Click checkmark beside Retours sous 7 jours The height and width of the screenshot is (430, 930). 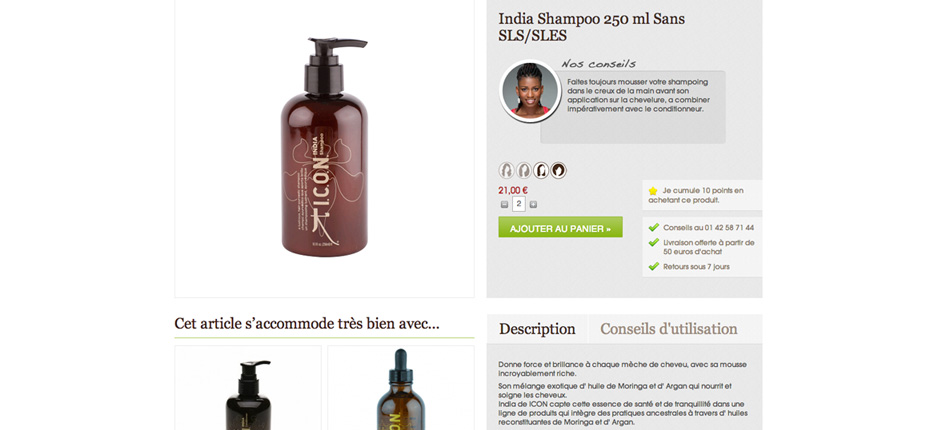point(654,266)
